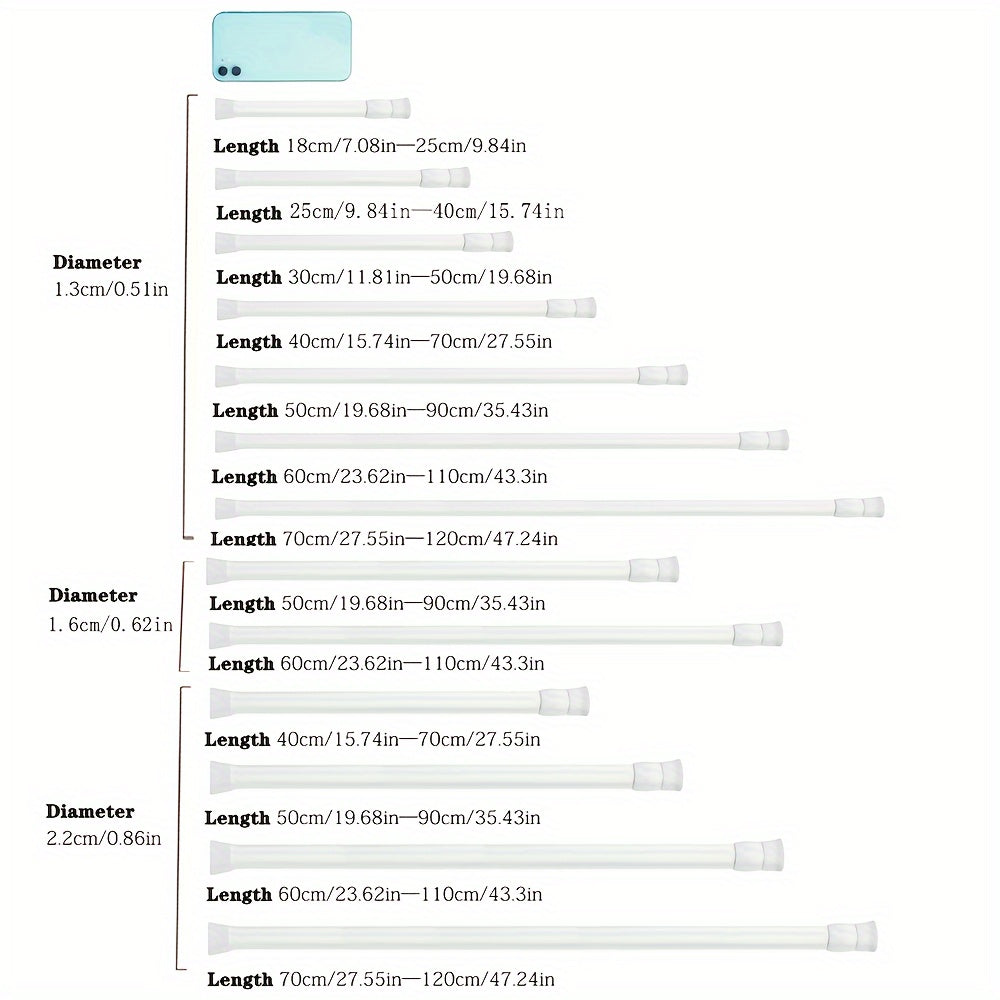This screenshot has width=1000, height=1000.
Task: Click the 1.3cm-group 40cm–70cm rod
Action: (x=406, y=308)
